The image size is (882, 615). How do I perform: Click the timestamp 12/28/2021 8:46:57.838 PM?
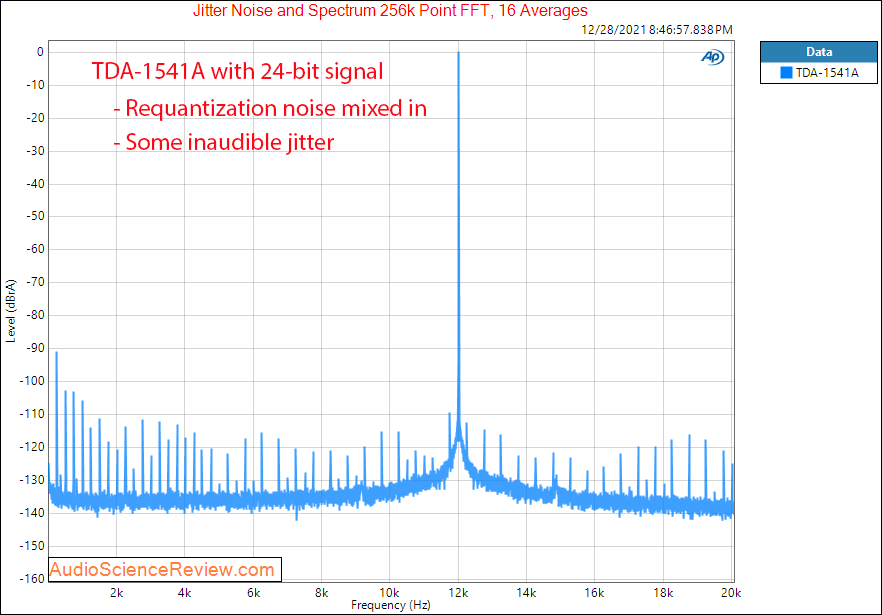656,30
